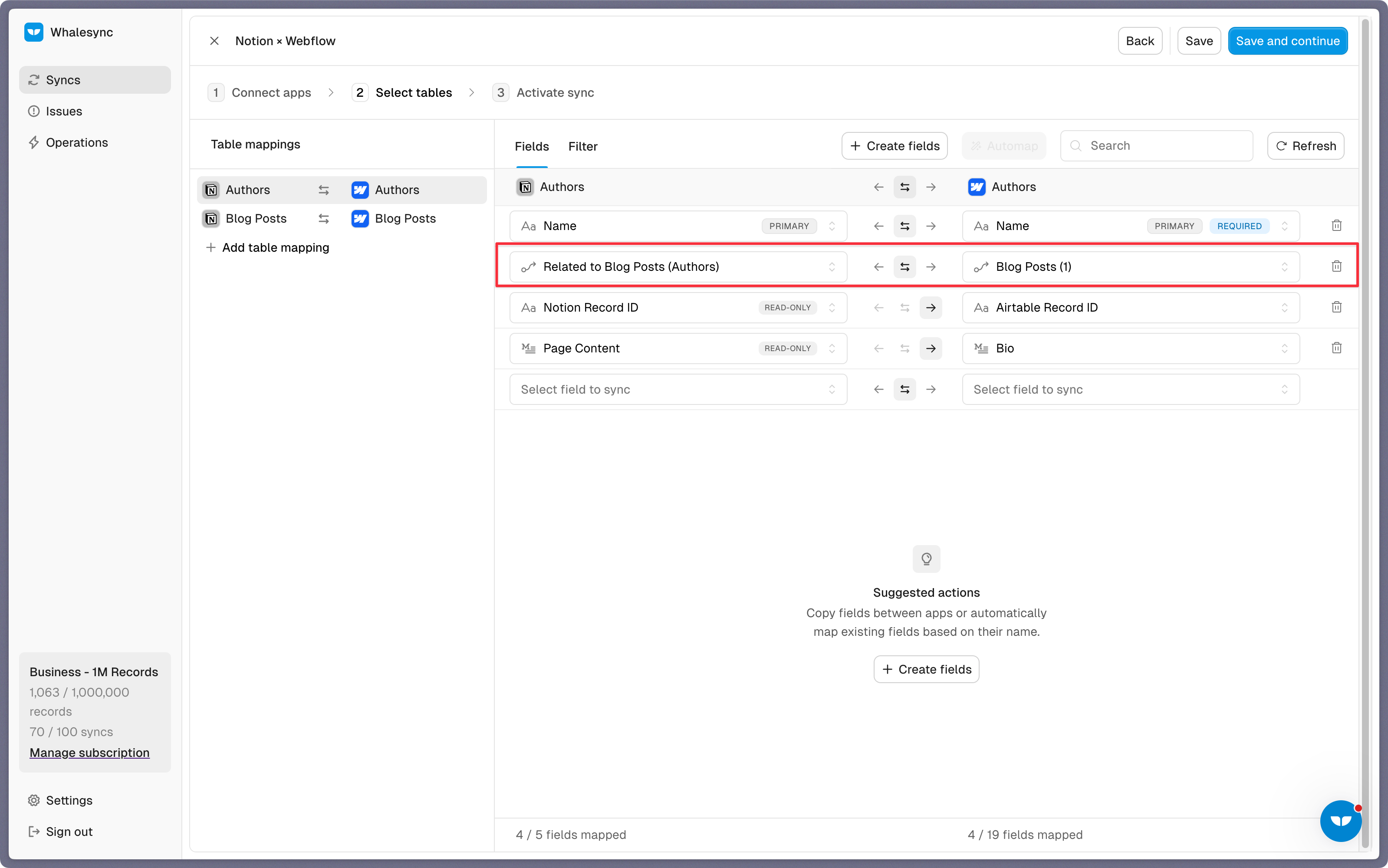The image size is (1388, 868).
Task: Open left Select field to sync dropdown
Action: (x=678, y=389)
